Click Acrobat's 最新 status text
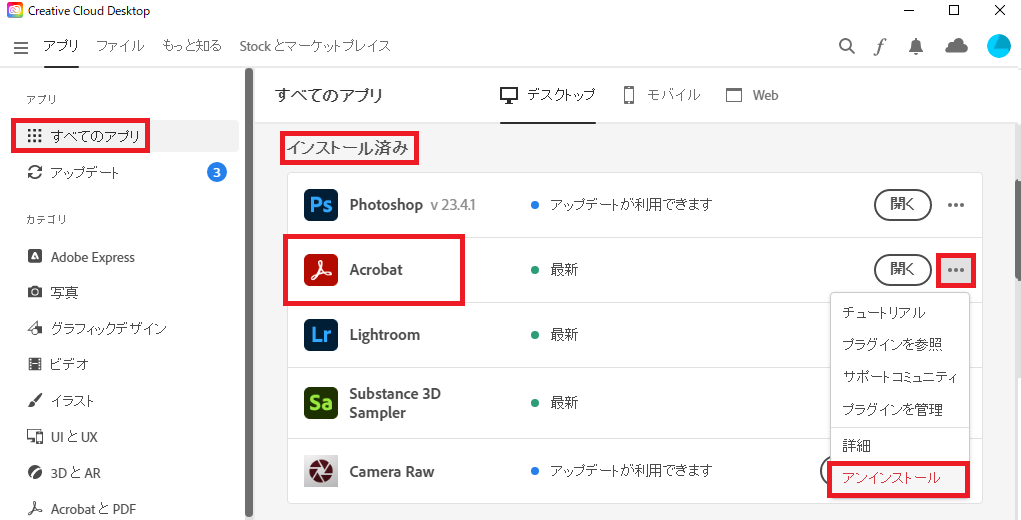 pos(564,269)
